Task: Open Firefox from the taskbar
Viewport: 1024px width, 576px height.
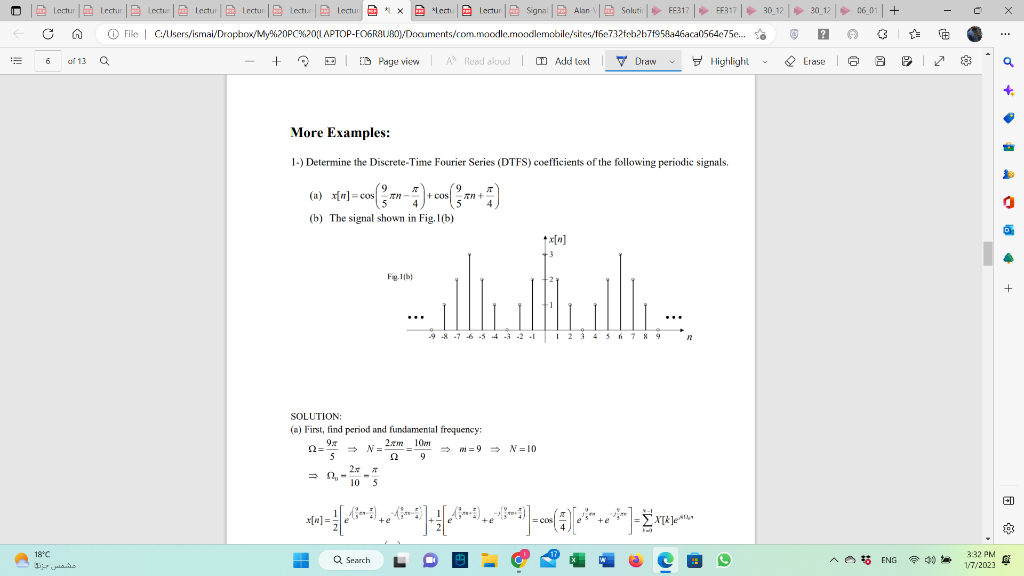Action: click(635, 560)
